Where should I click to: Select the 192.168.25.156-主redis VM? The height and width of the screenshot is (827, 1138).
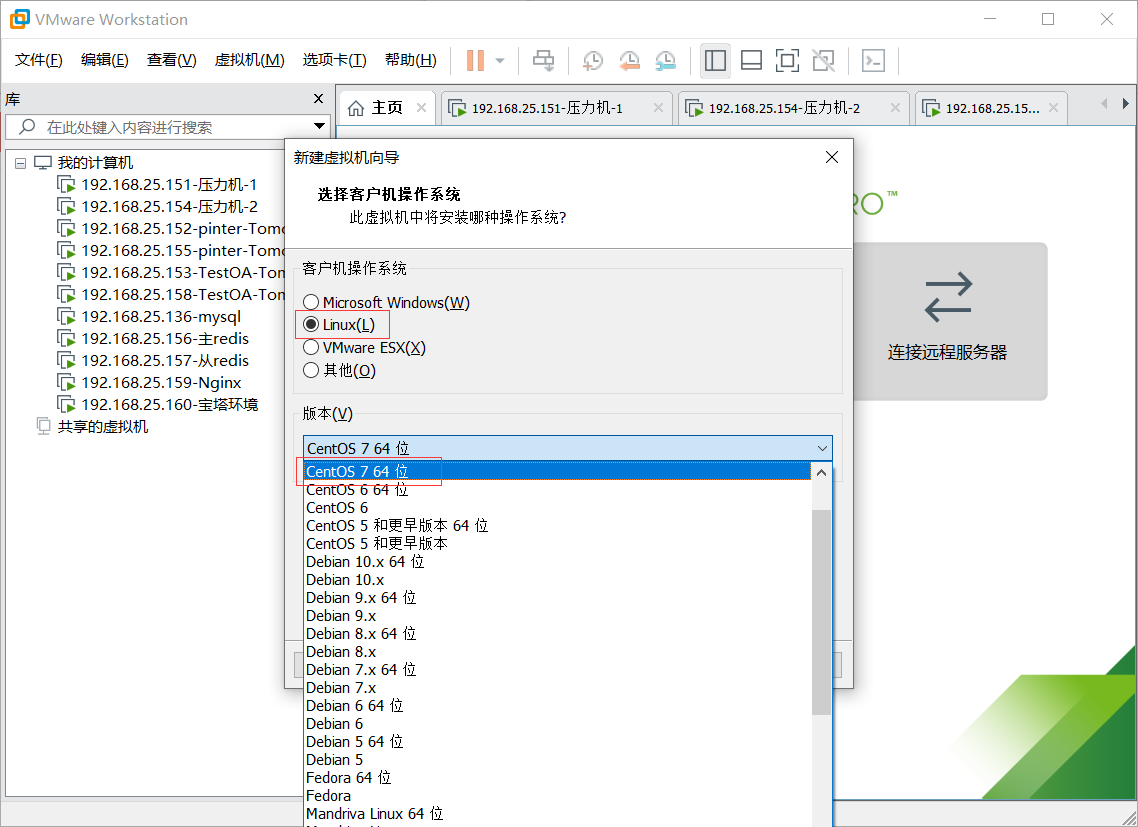coord(153,338)
